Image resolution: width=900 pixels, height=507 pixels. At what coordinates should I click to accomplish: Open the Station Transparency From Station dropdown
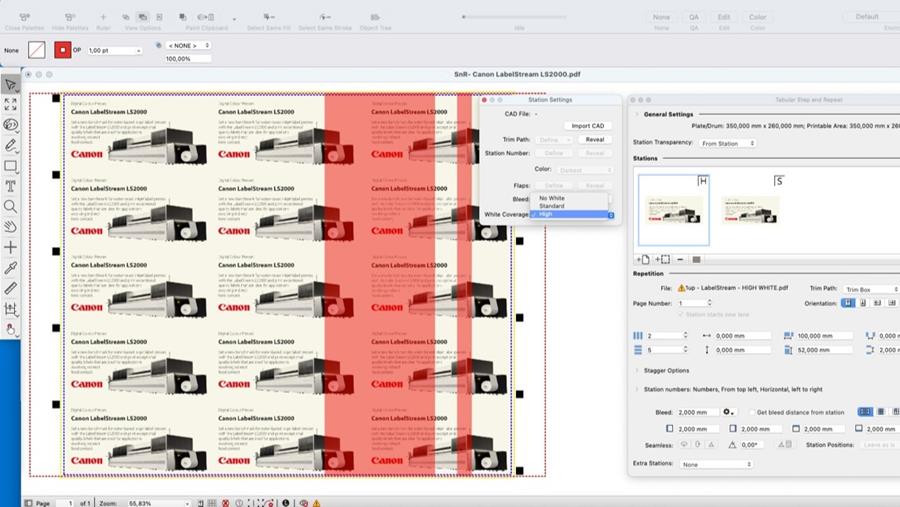tap(727, 144)
